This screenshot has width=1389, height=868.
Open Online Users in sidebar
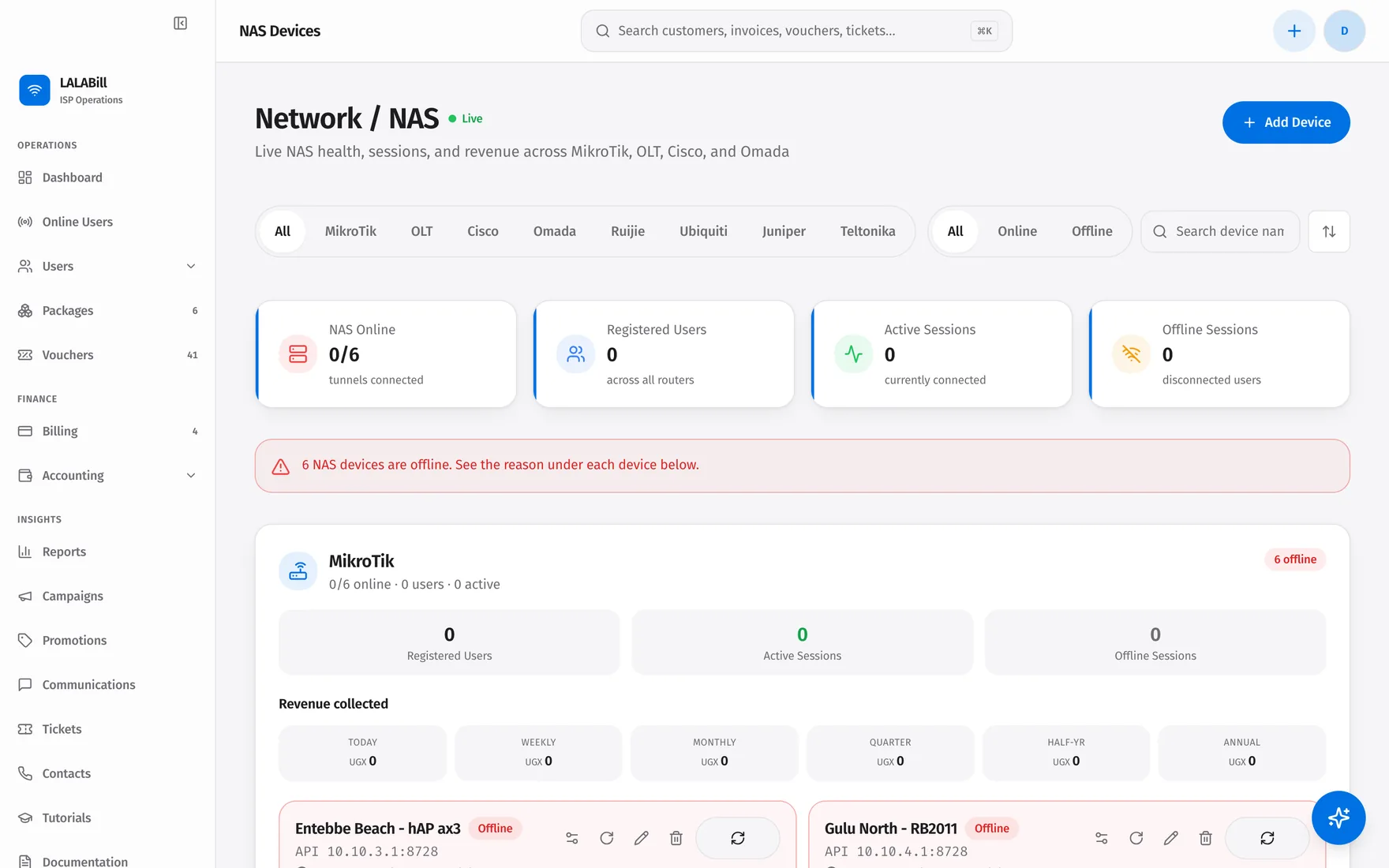(107, 222)
